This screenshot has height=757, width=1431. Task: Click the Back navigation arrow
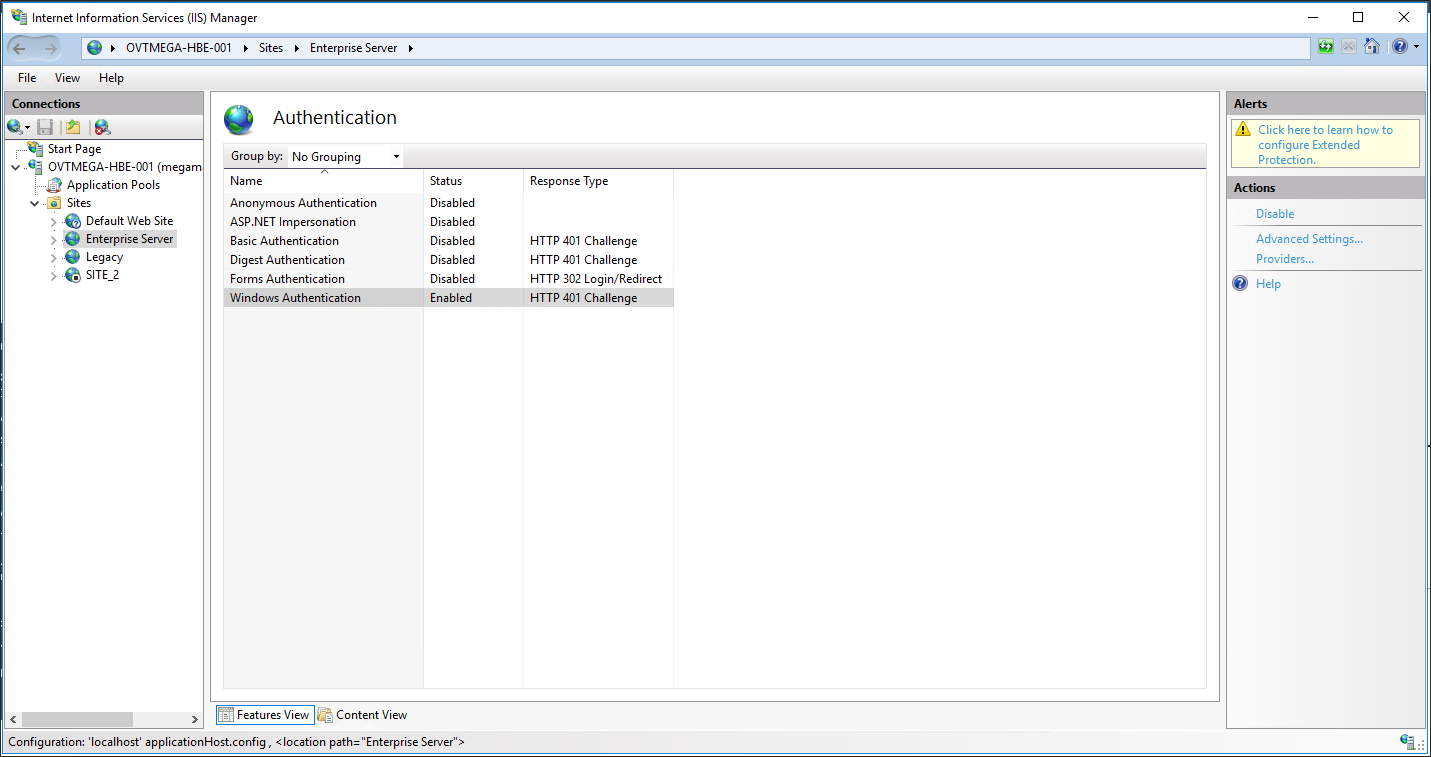[20, 48]
